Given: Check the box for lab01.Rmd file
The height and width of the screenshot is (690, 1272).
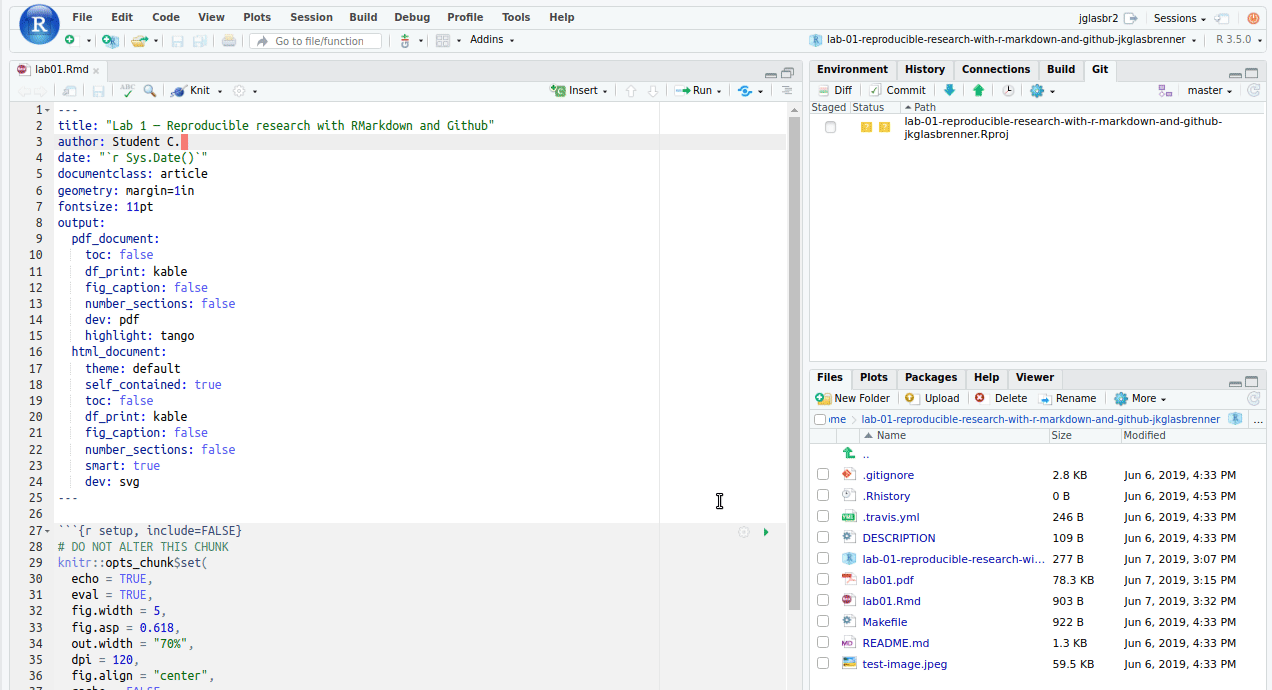Looking at the screenshot, I should 823,601.
